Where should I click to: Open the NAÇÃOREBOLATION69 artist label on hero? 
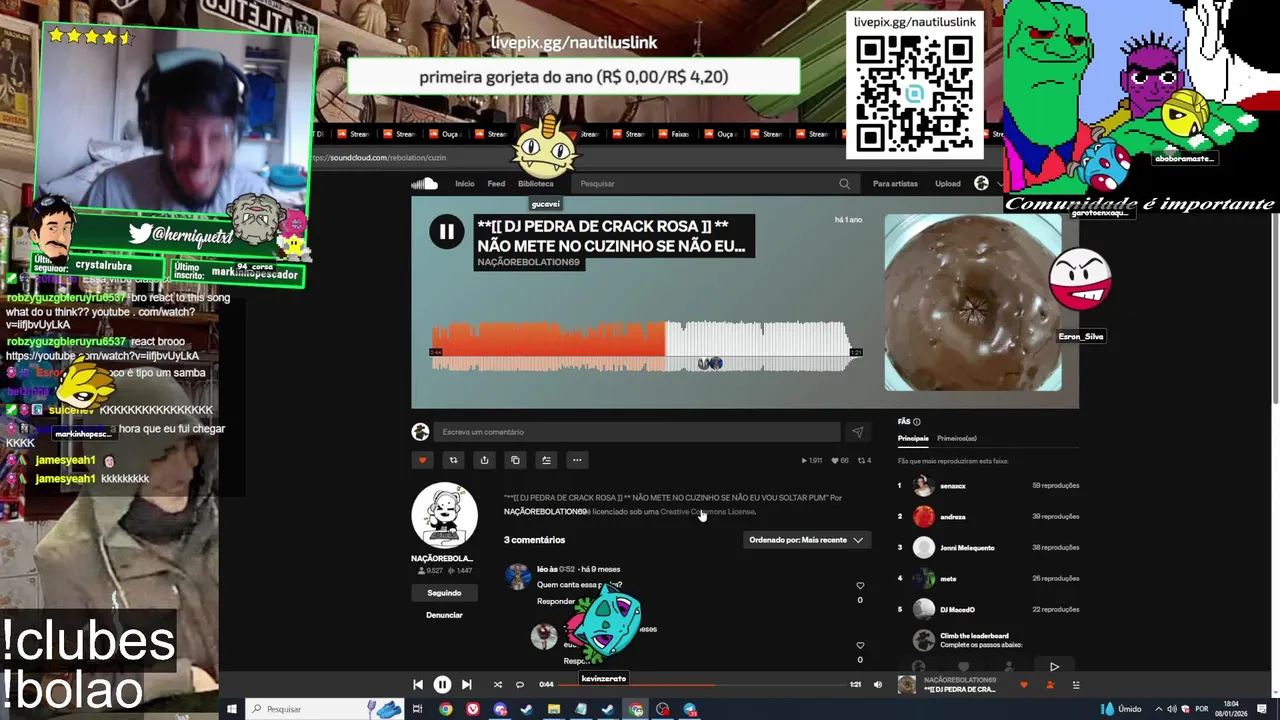click(528, 262)
